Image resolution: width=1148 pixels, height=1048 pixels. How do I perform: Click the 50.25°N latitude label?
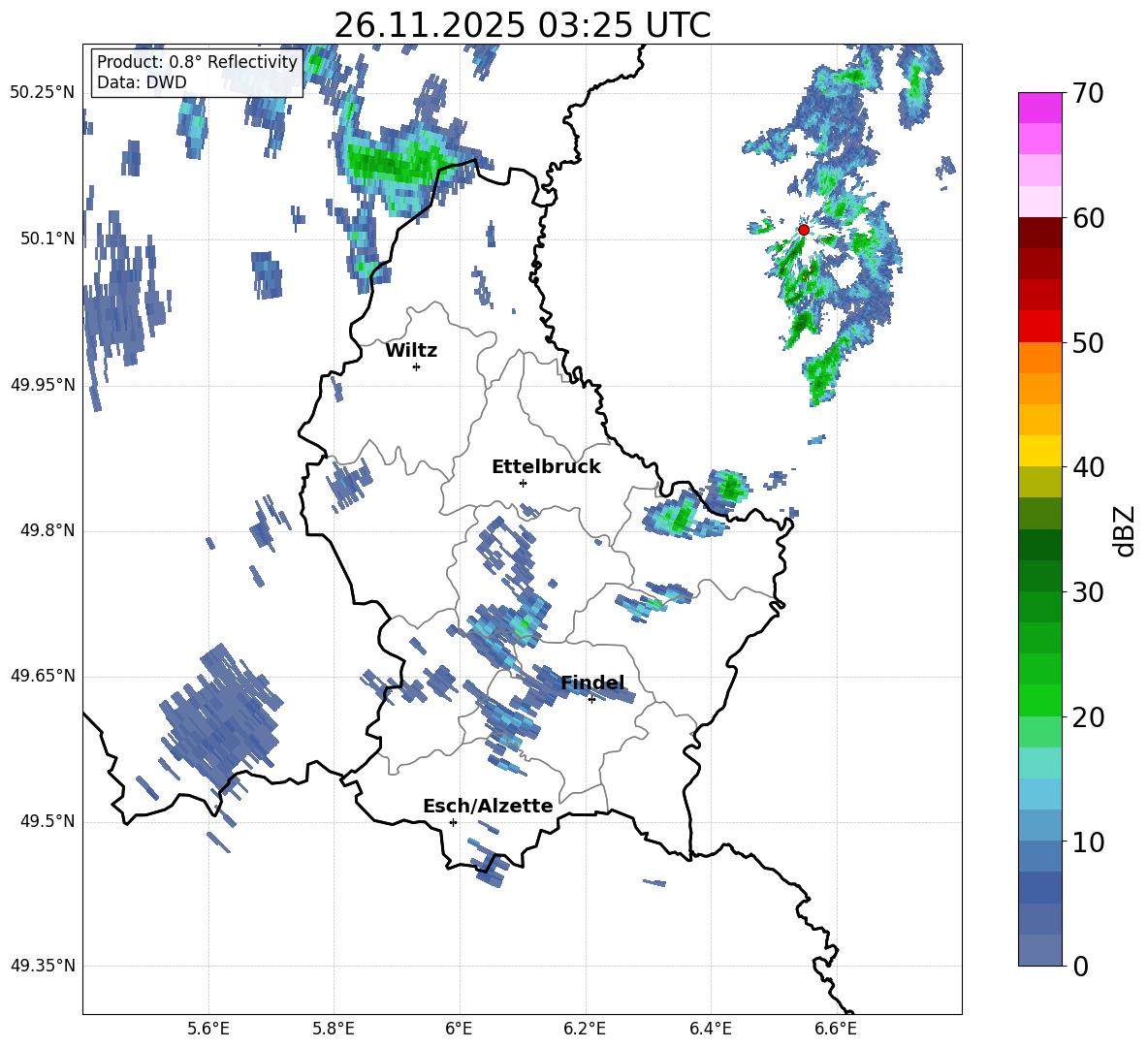(x=43, y=93)
